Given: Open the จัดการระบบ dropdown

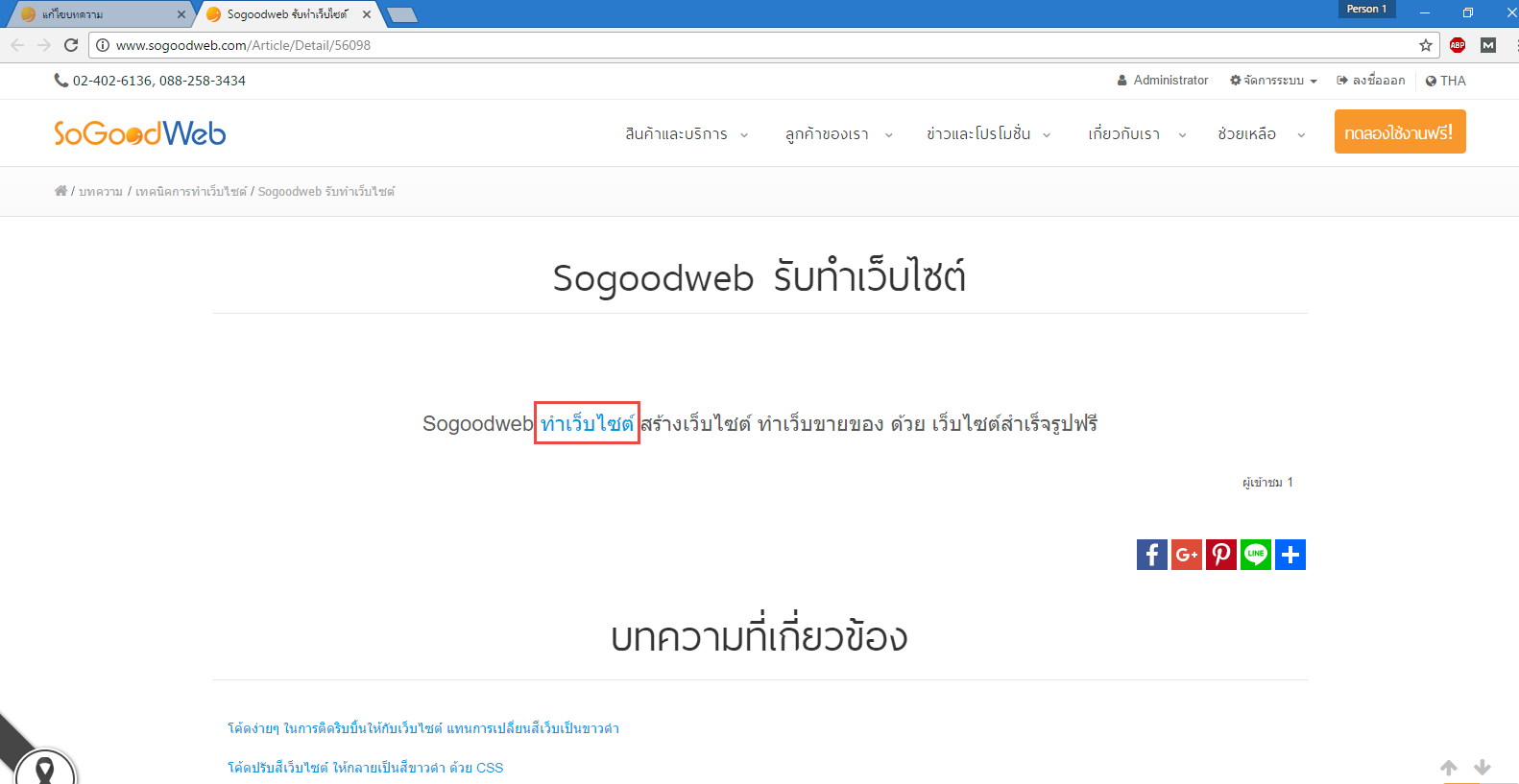Looking at the screenshot, I should pos(1273,81).
